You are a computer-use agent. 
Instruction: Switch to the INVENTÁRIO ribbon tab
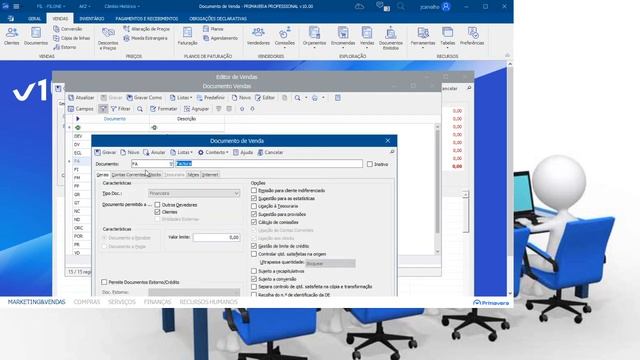tap(91, 19)
